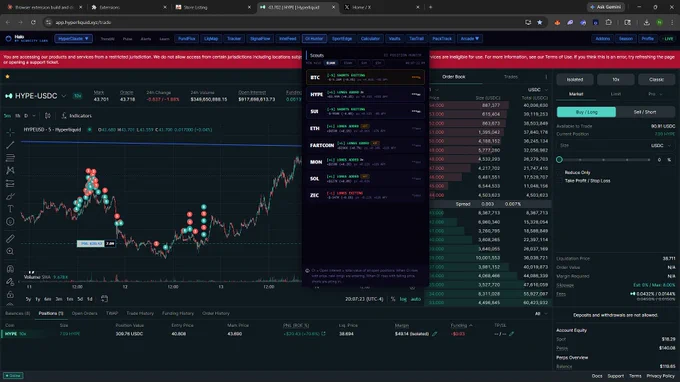The height and width of the screenshot is (382, 680).
Task: Click the order size percentage slider handle
Action: tap(559, 160)
